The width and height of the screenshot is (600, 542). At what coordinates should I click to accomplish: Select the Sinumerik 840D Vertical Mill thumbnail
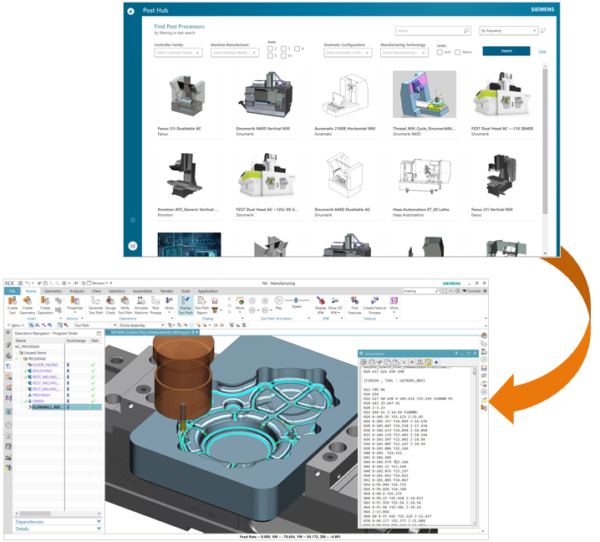pyautogui.click(x=267, y=94)
